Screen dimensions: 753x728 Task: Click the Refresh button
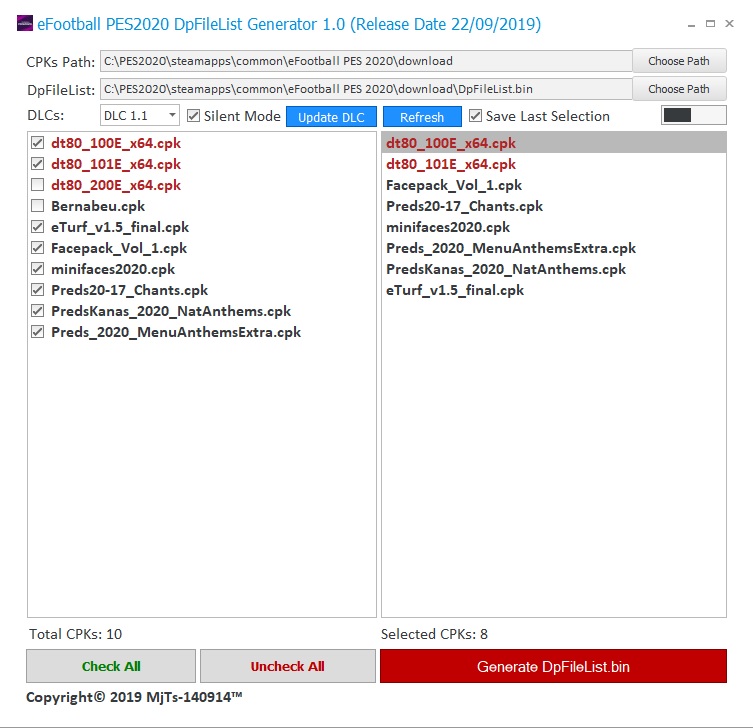tap(422, 117)
